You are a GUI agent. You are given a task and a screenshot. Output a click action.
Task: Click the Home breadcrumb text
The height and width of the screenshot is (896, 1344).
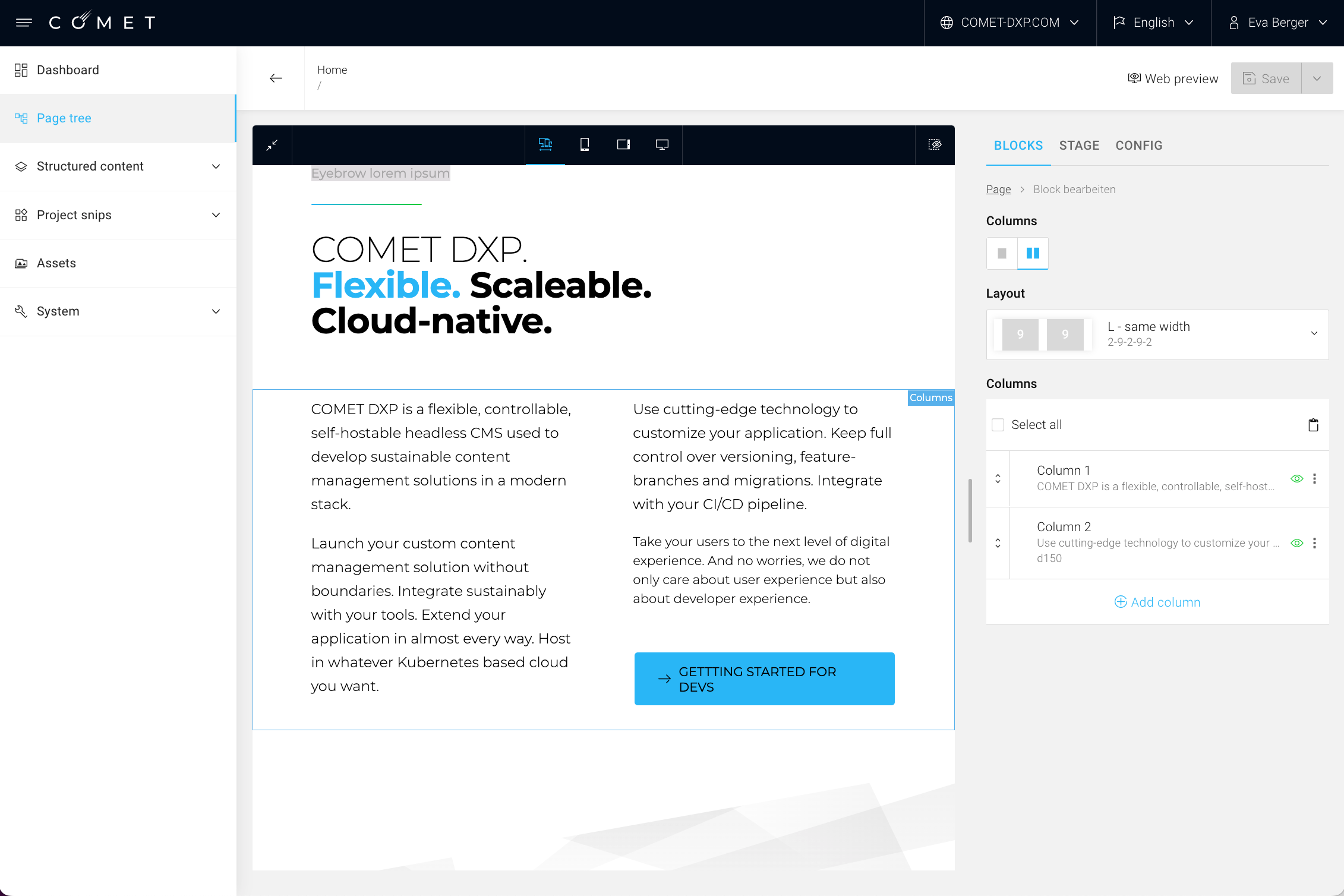[332, 70]
